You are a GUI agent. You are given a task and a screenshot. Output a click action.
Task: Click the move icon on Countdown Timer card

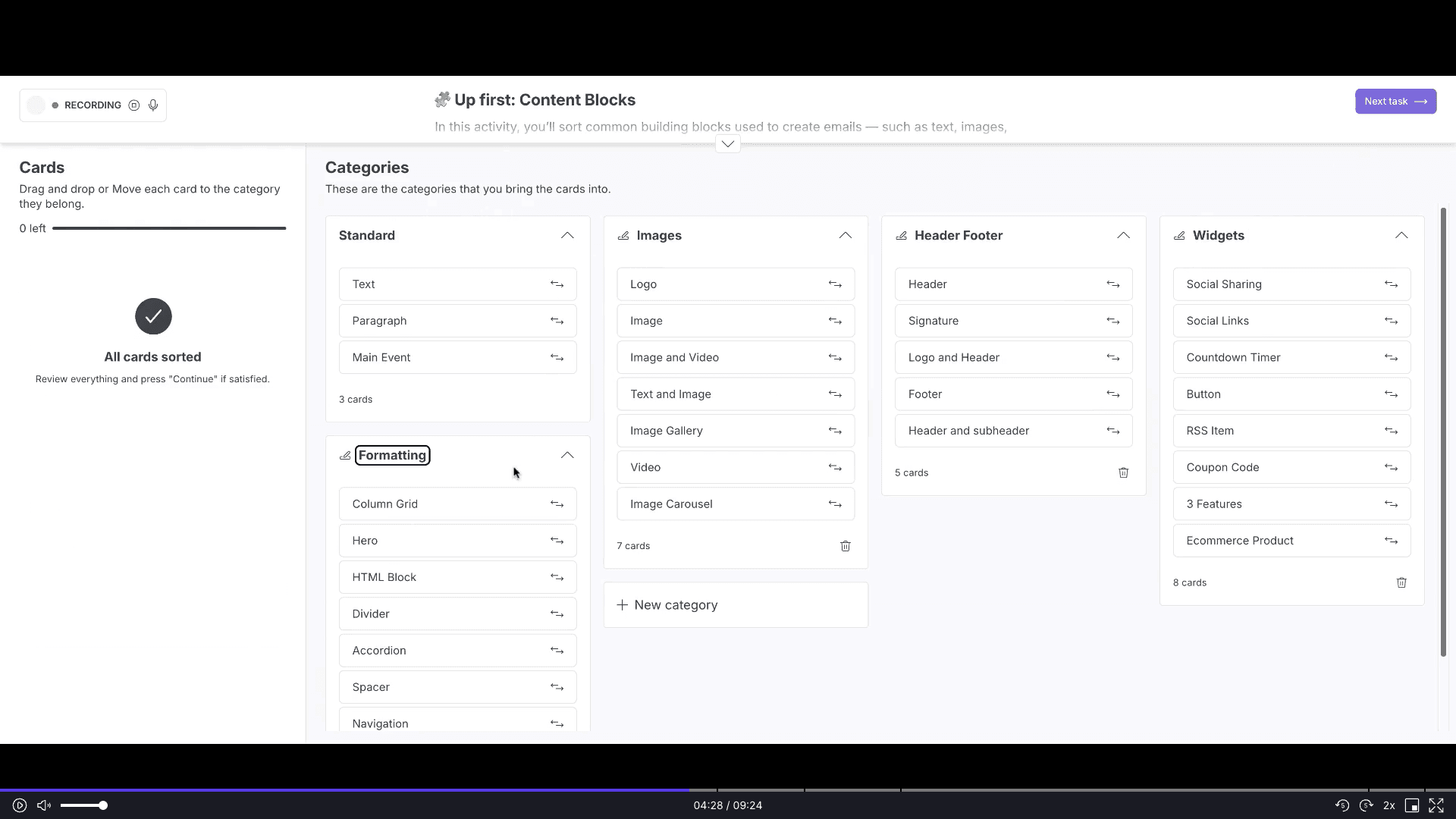pyautogui.click(x=1391, y=357)
